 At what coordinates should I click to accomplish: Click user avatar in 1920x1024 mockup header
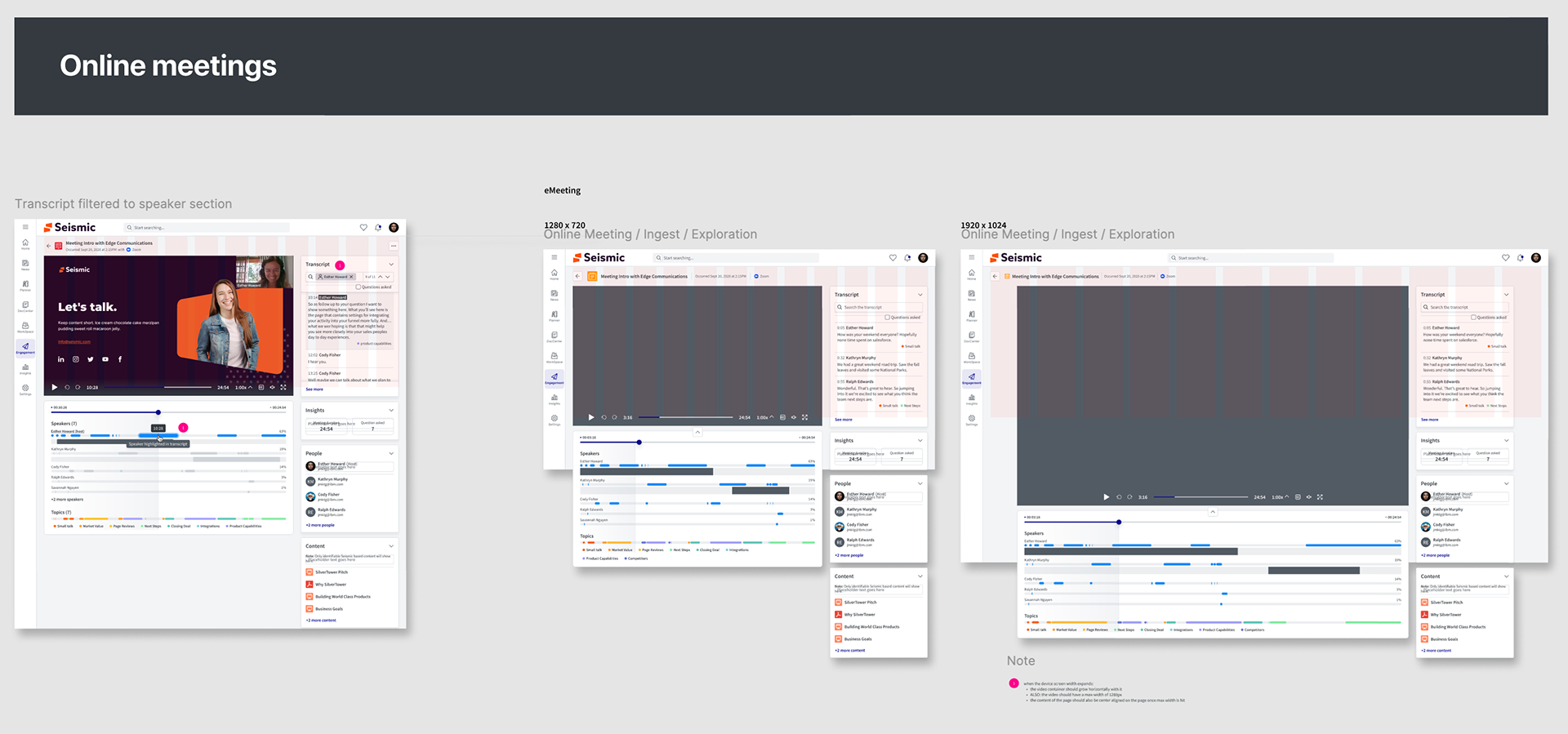point(1535,258)
